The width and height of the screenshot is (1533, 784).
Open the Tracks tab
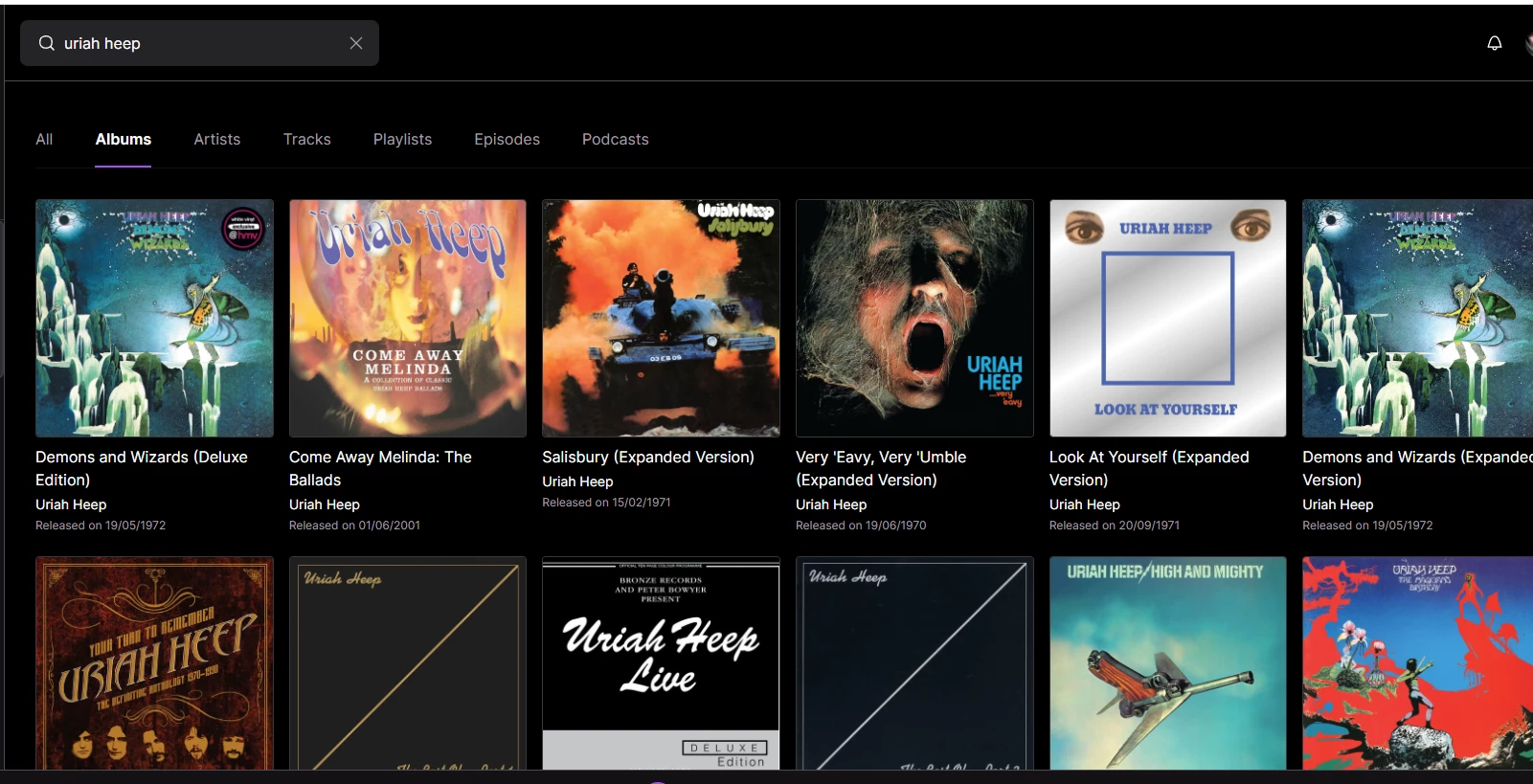307,139
